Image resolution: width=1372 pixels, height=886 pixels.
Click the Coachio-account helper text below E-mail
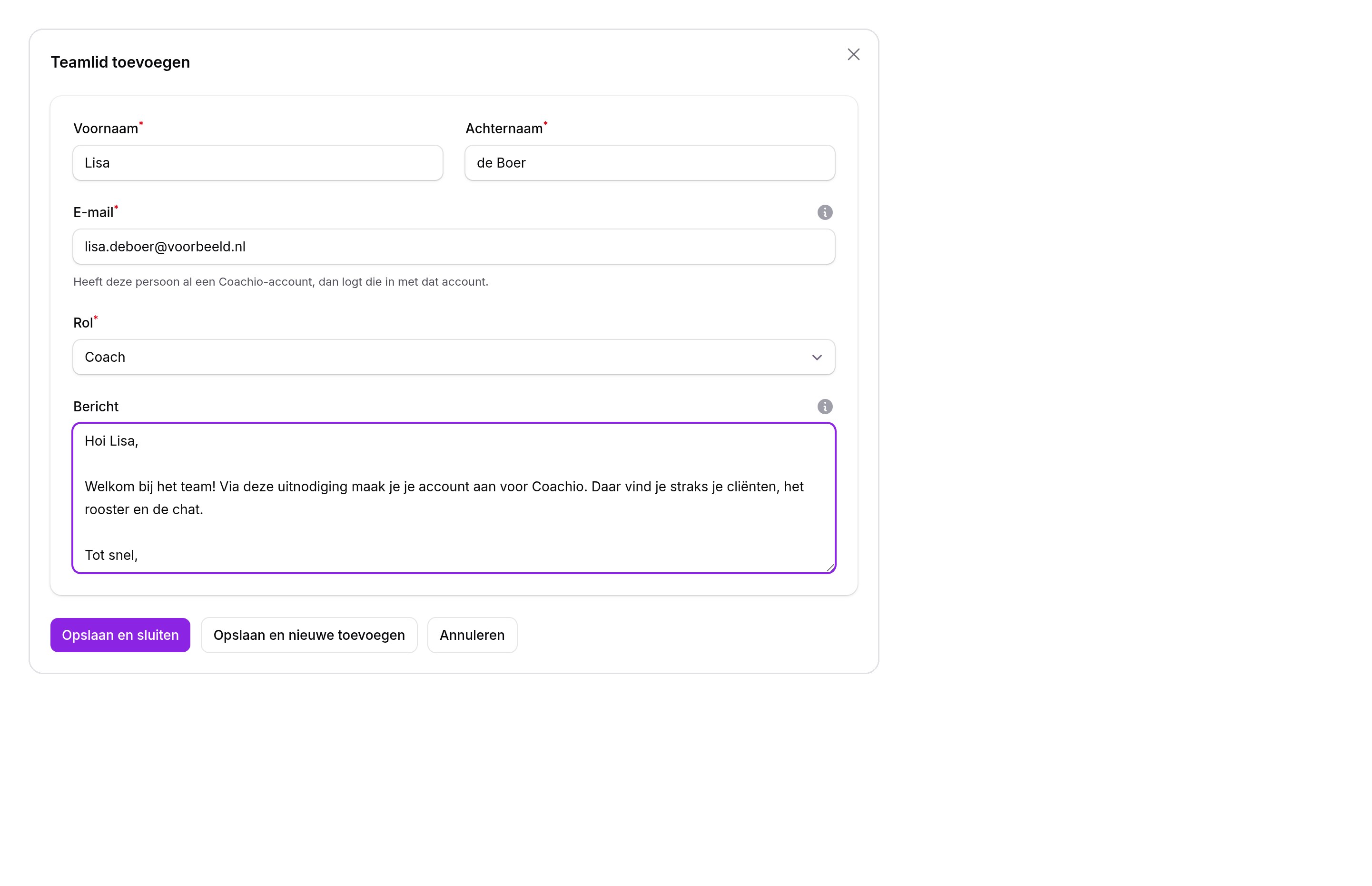pos(281,282)
